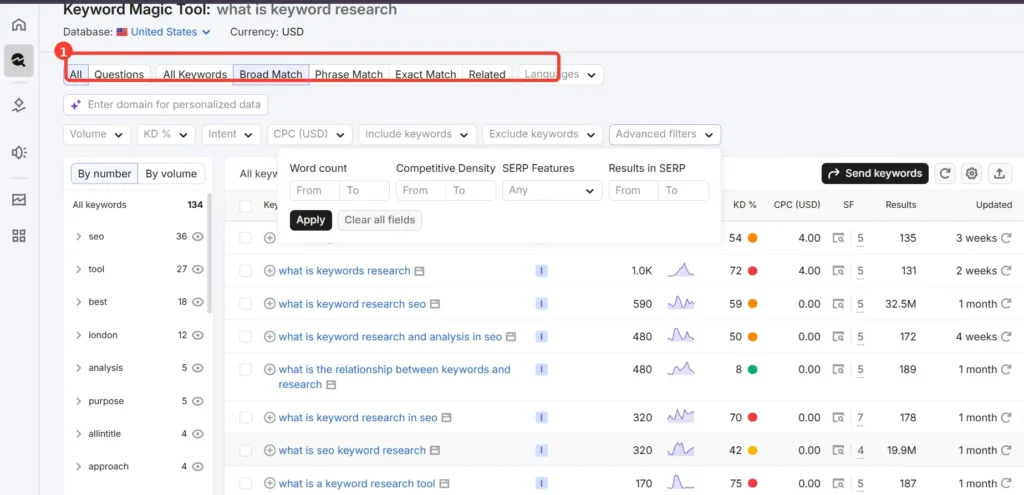Screen dimensions: 1024x495
Task: Click the United States flag icon
Action: [x=122, y=31]
